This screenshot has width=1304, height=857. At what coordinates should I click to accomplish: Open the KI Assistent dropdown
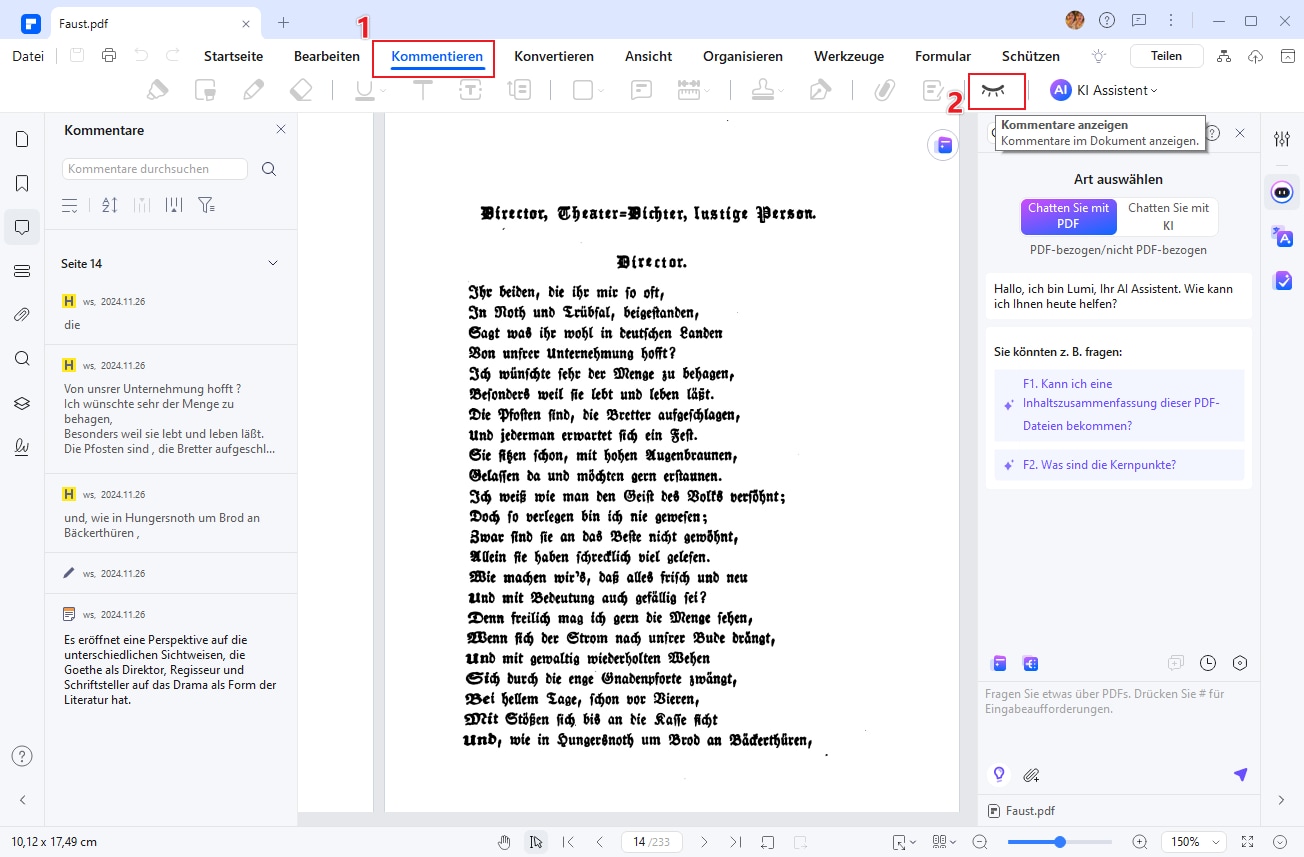click(x=1104, y=90)
